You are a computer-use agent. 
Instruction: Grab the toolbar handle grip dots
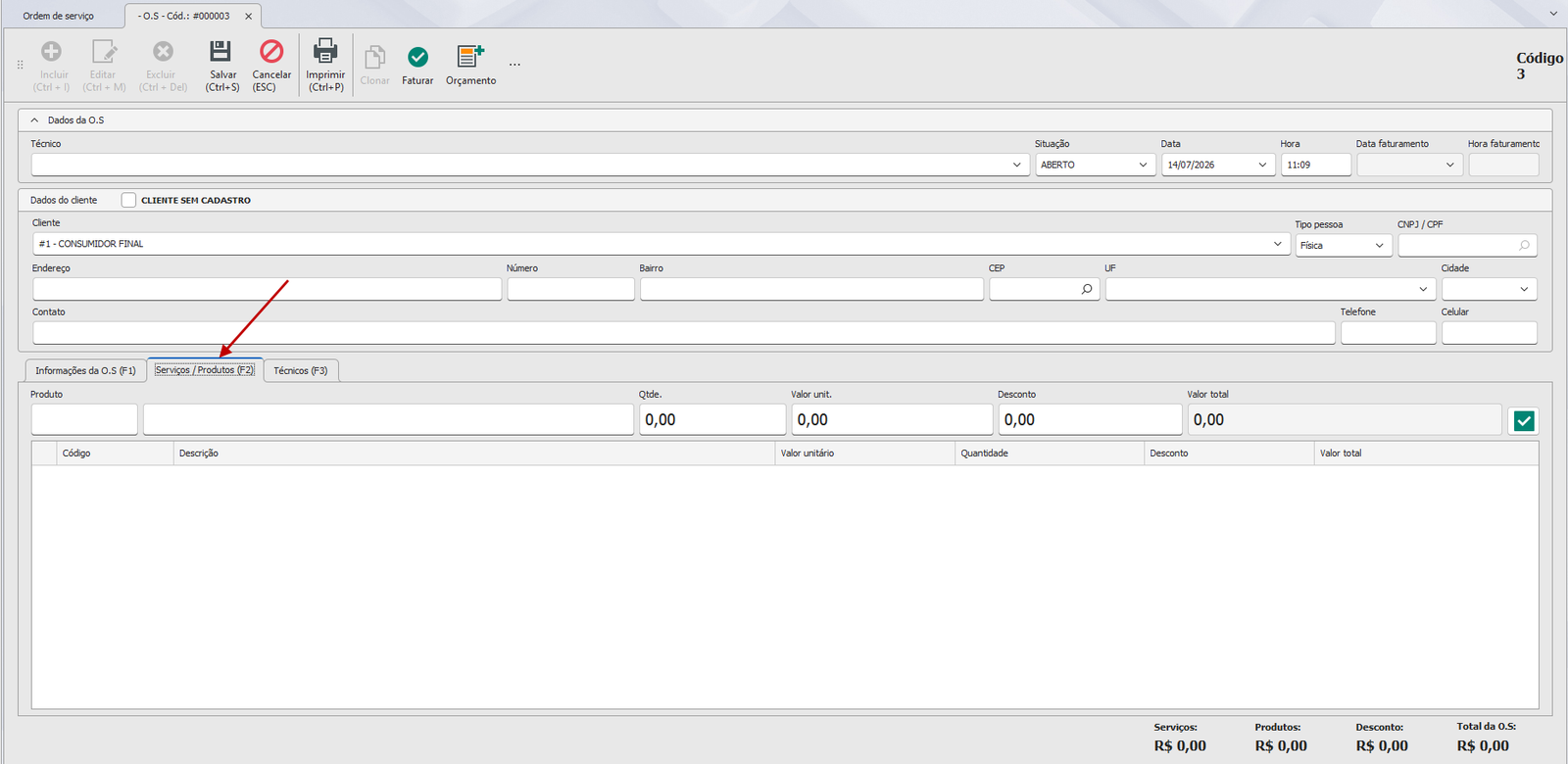20,65
